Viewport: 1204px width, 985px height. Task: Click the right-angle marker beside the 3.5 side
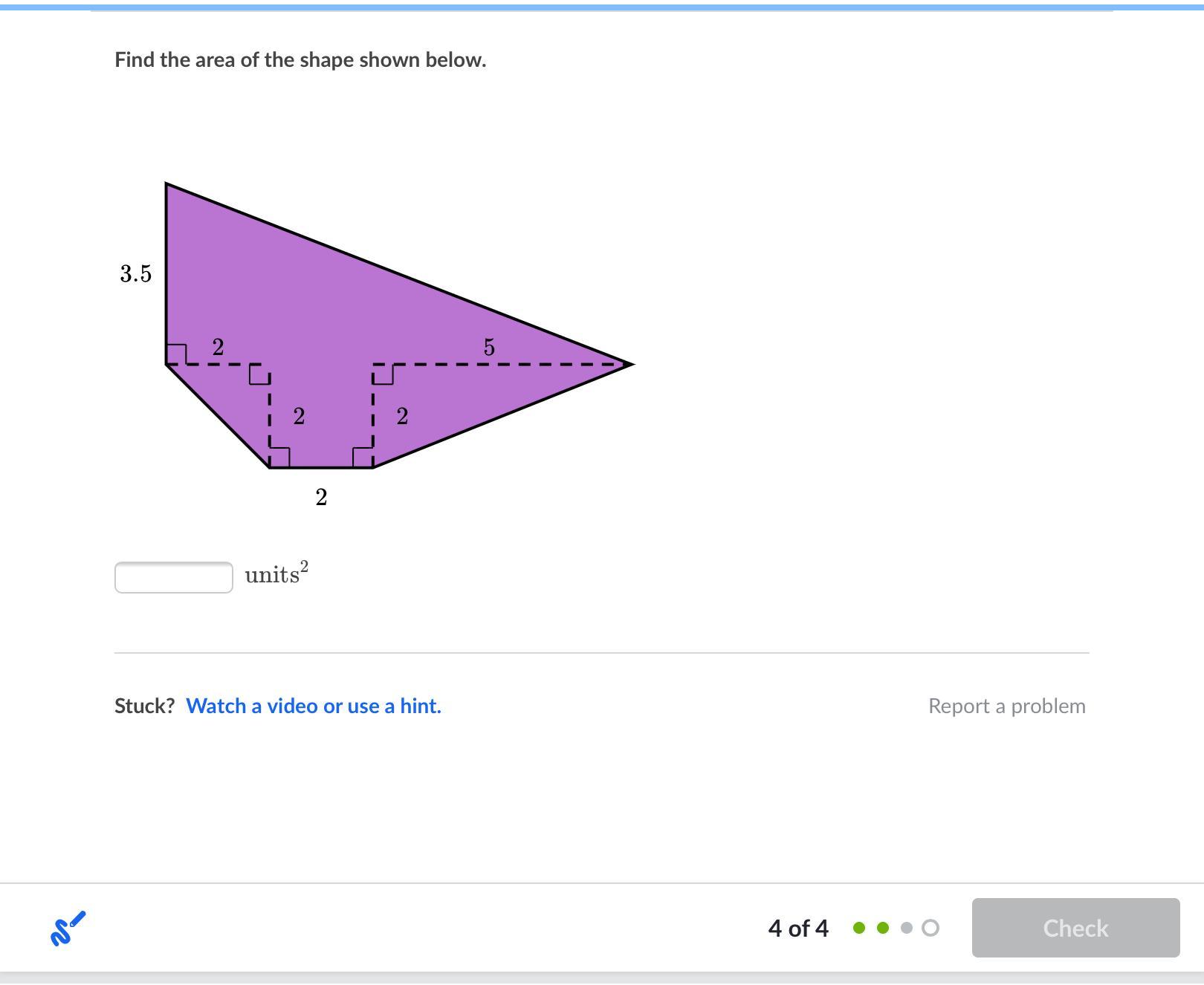coord(176,354)
